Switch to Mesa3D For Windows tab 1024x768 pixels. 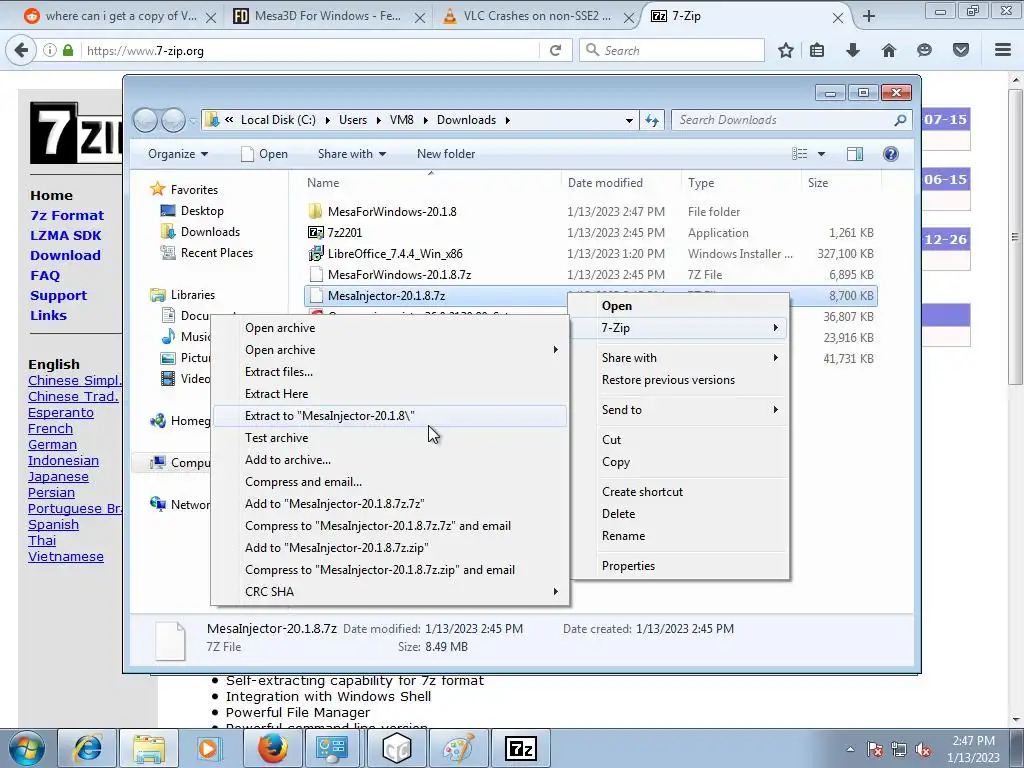coord(328,16)
